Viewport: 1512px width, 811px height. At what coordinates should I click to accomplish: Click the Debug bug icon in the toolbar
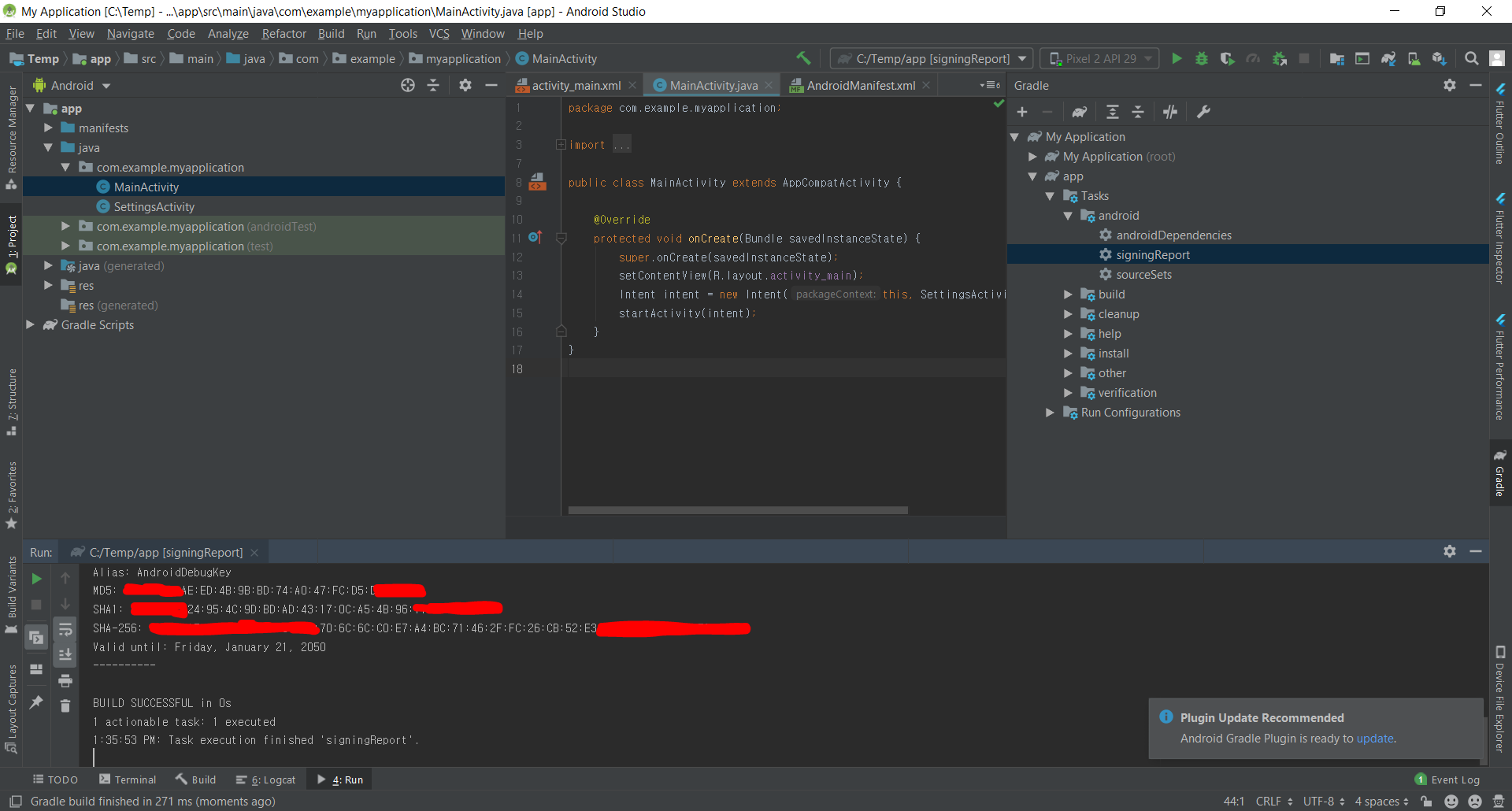tap(1202, 58)
